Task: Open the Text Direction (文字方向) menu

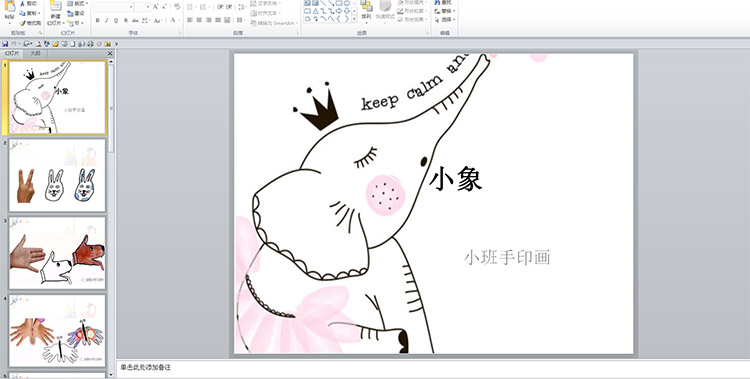Action: point(266,3)
